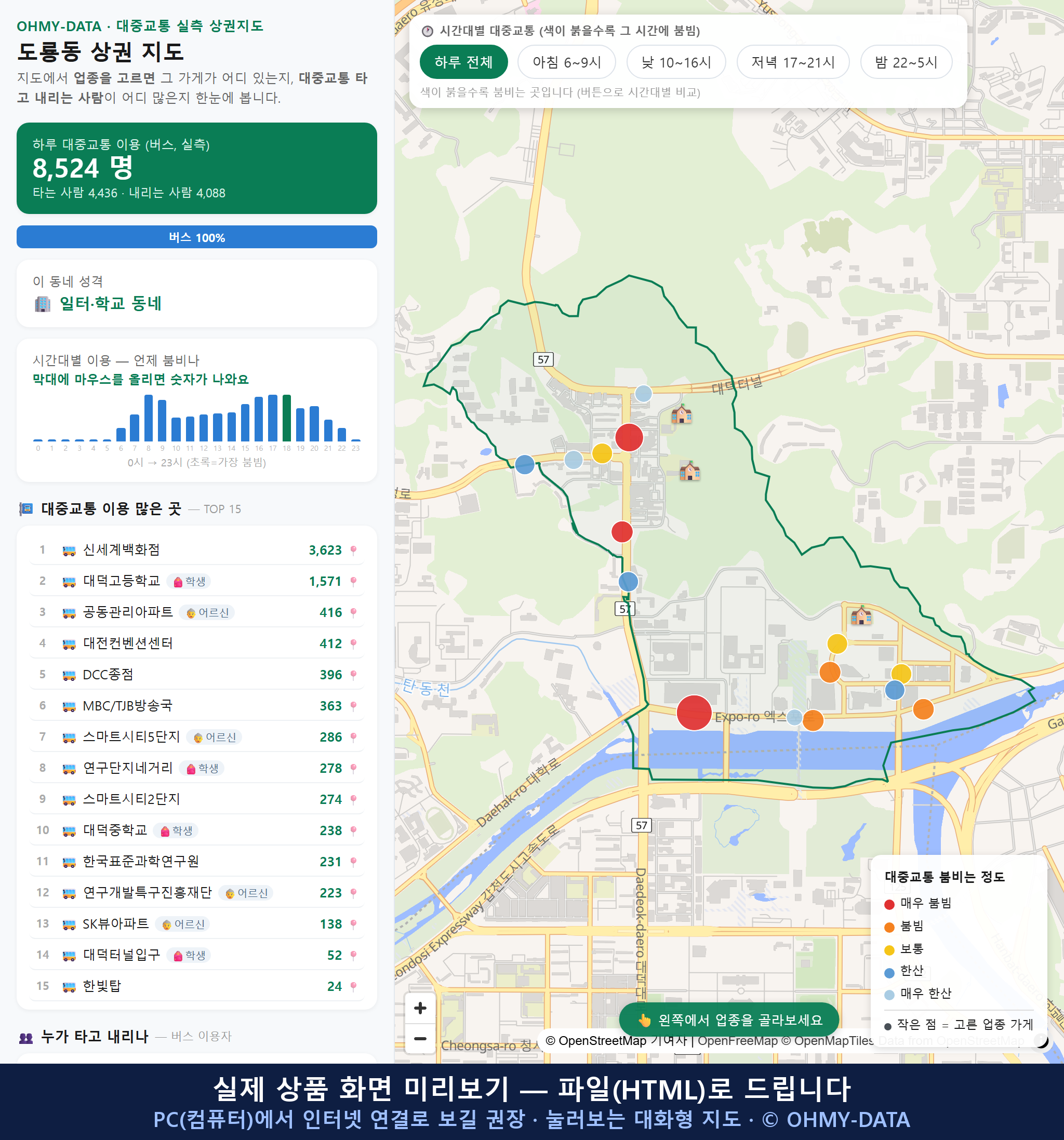The height and width of the screenshot is (1140, 1064).
Task: Click the 버스 100% share bar
Action: pyautogui.click(x=197, y=237)
